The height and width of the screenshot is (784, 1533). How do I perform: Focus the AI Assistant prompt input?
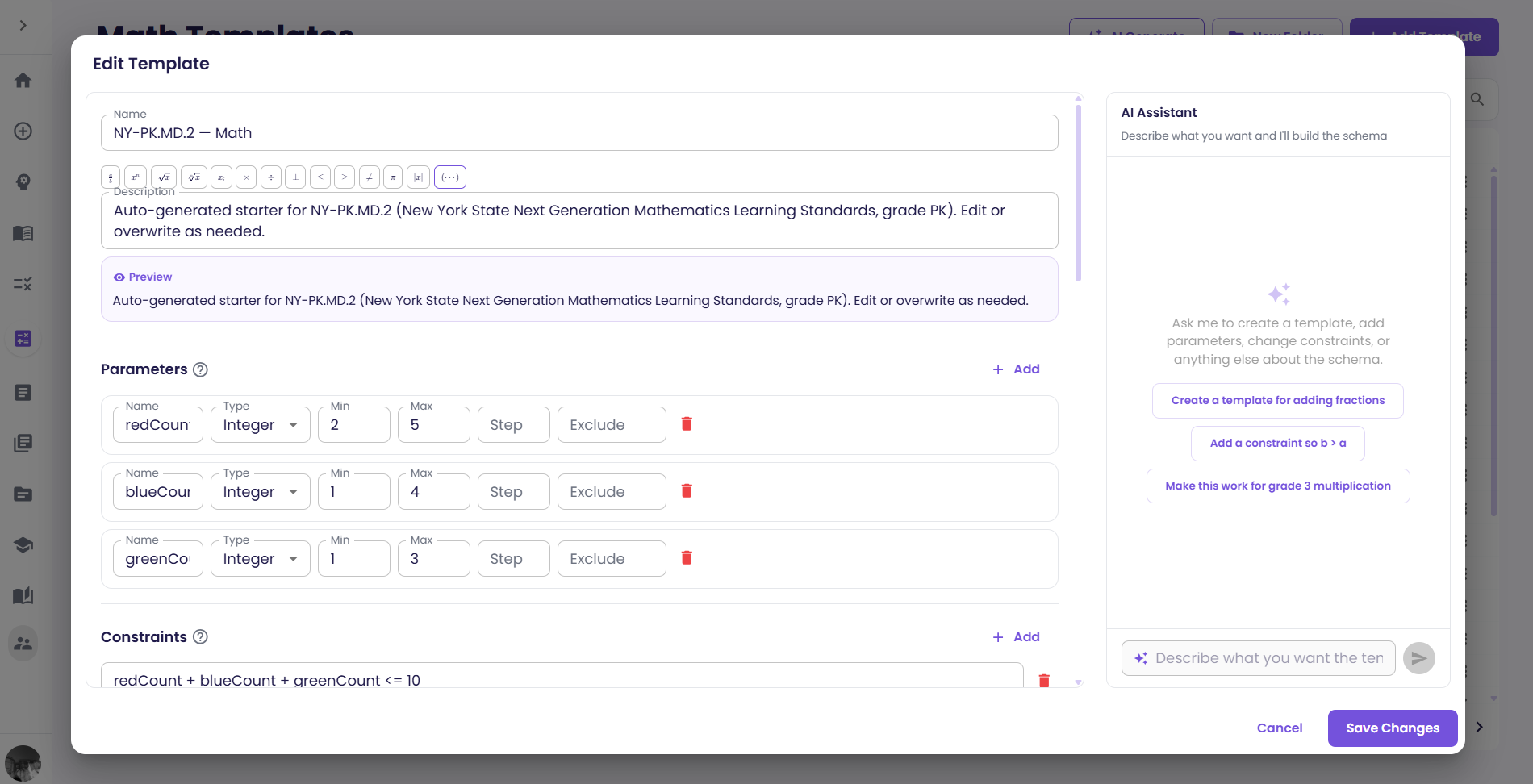[1259, 658]
